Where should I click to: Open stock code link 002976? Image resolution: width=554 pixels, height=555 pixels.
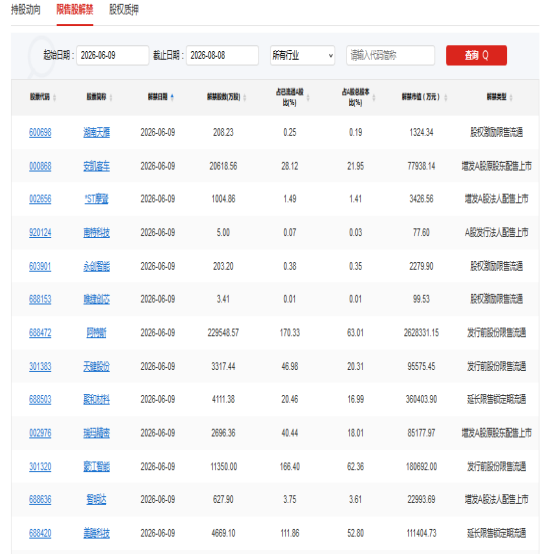(x=40, y=433)
